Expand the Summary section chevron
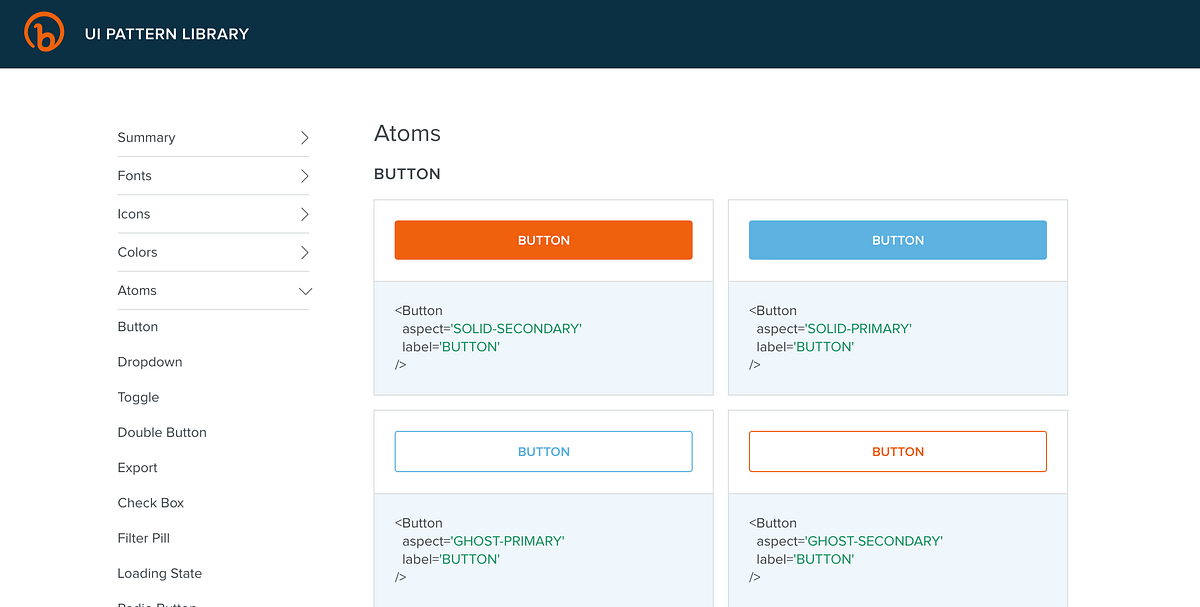The image size is (1200, 607). point(305,138)
